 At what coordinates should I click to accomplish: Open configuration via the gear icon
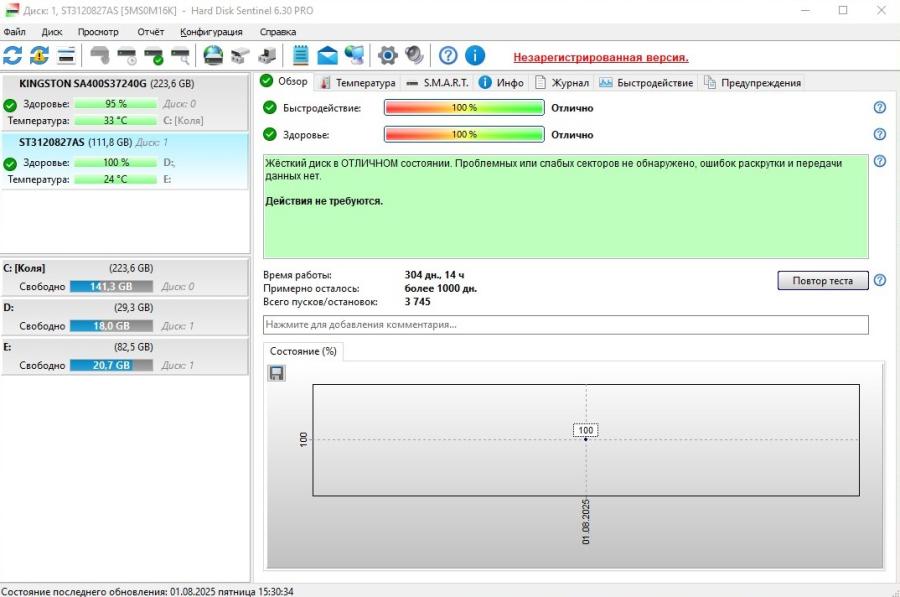[387, 55]
